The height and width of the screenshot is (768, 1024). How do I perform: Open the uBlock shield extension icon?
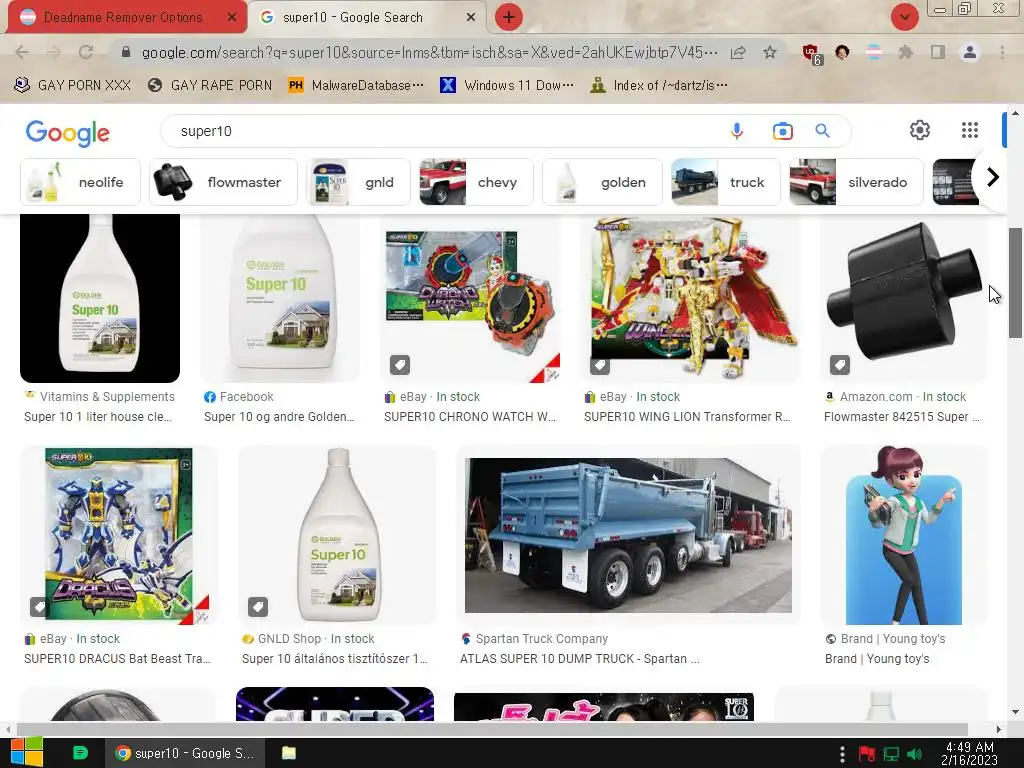click(x=811, y=53)
